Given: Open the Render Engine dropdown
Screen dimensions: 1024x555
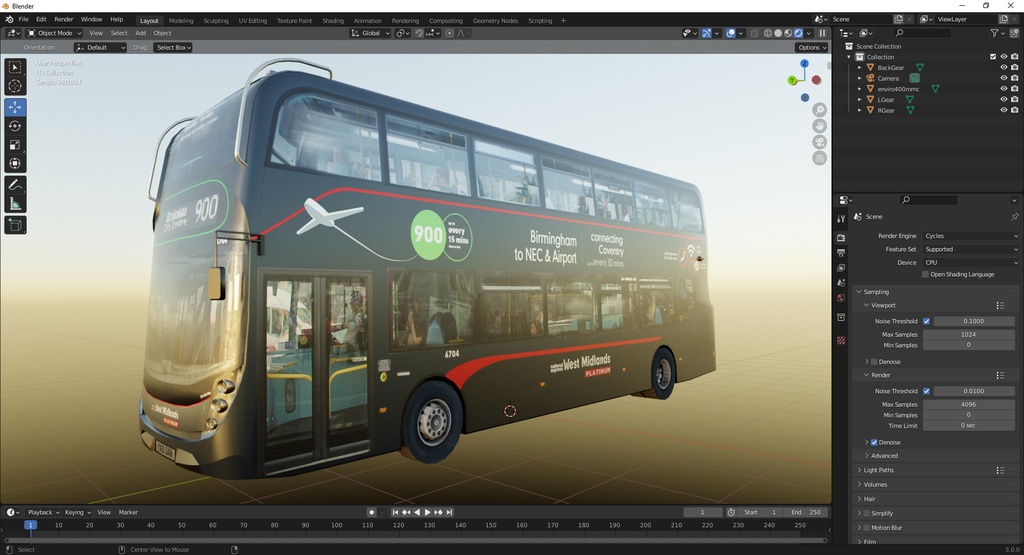Looking at the screenshot, I should (x=969, y=236).
